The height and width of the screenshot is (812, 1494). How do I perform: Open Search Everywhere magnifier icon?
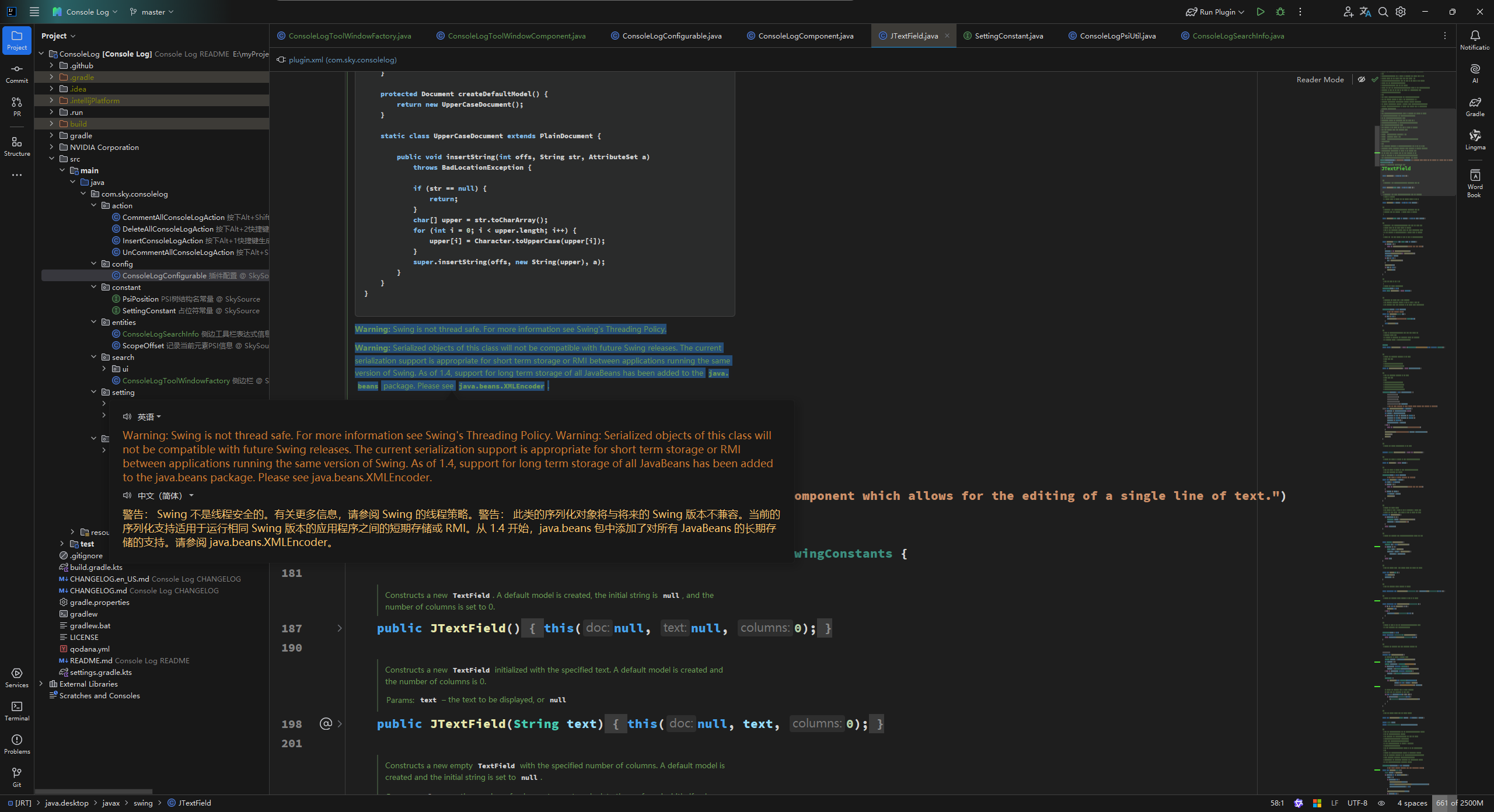tap(1383, 12)
